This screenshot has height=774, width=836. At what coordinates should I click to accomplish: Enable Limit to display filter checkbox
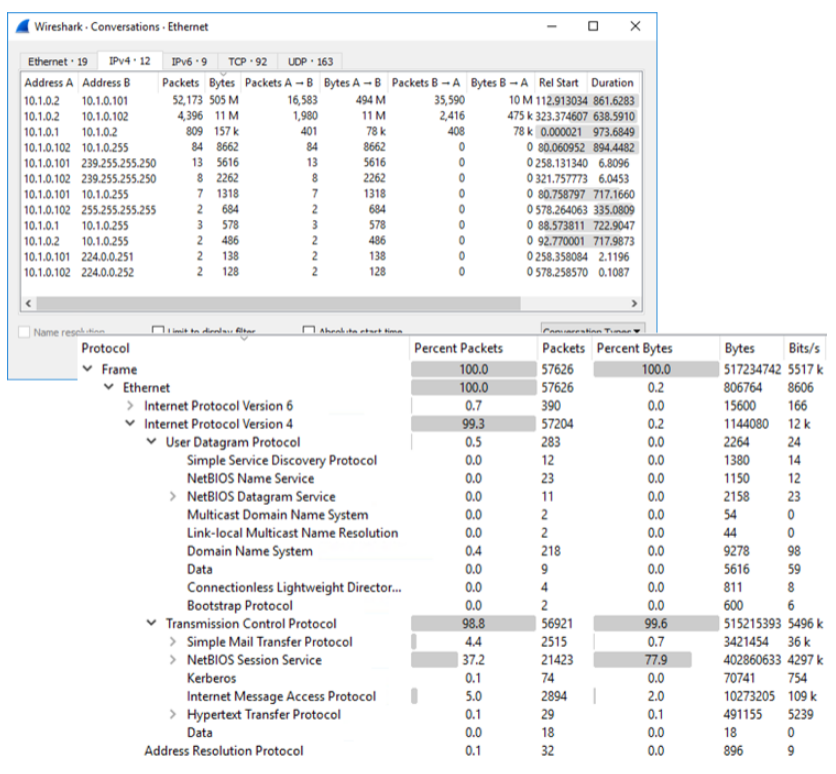tap(158, 331)
